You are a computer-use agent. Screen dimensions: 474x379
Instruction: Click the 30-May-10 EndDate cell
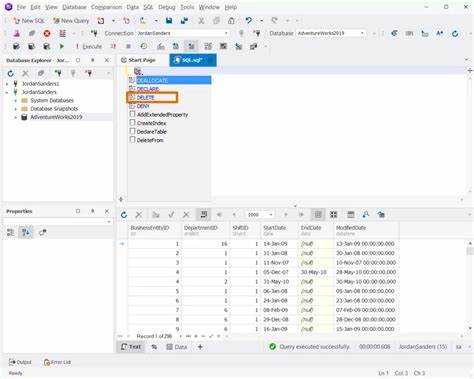pyautogui.click(x=315, y=272)
